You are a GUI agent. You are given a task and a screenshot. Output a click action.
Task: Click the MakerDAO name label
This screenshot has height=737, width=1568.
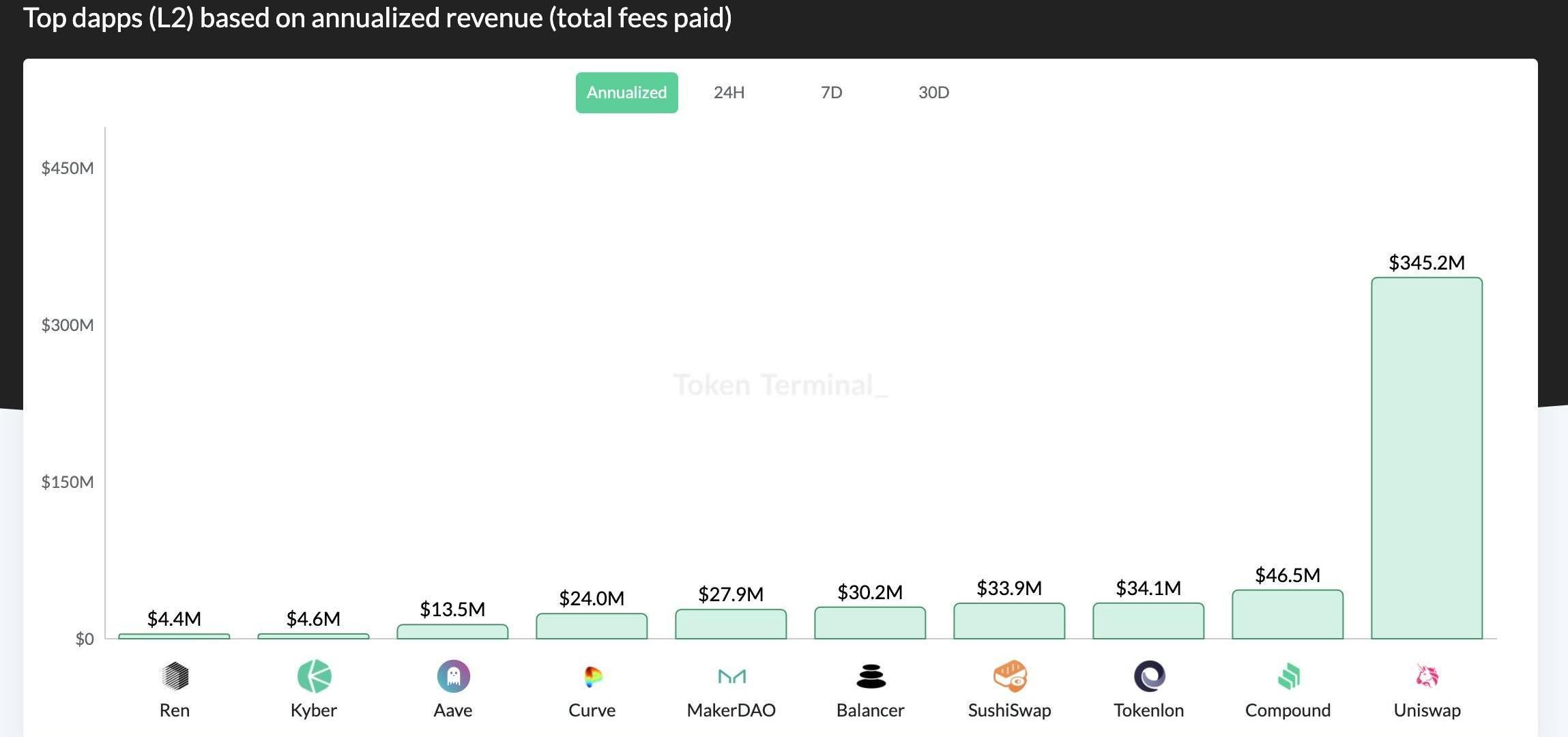click(731, 710)
